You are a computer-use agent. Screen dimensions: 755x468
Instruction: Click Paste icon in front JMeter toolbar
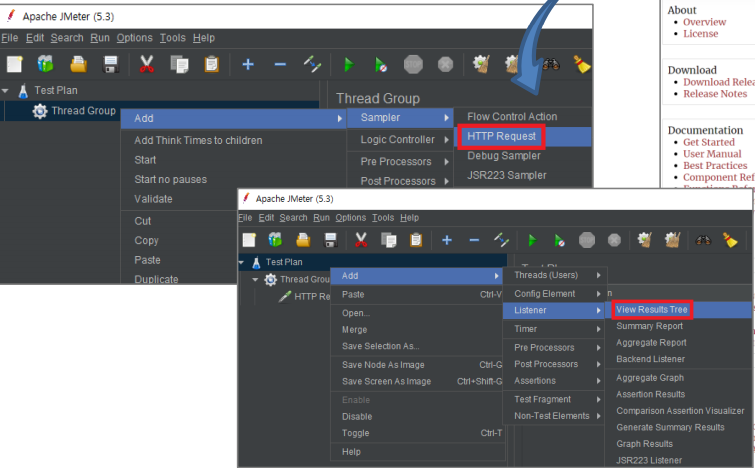[x=416, y=240]
